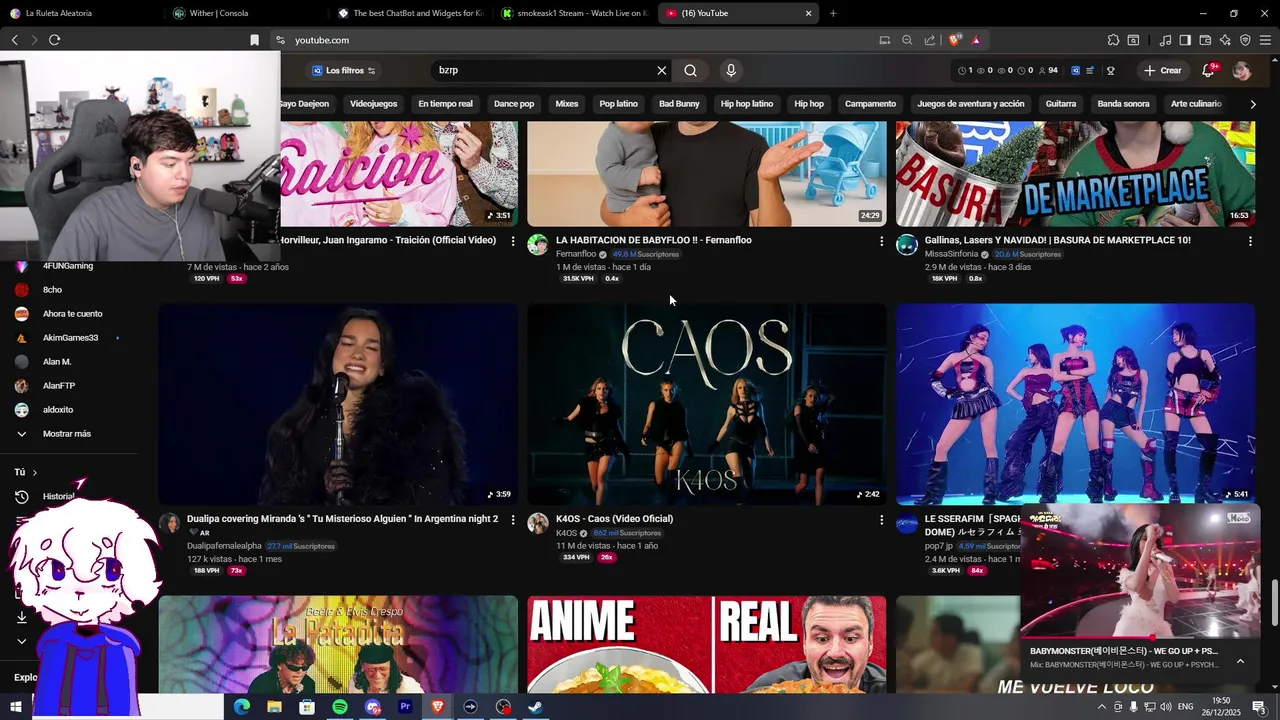Open the taskbar volume speaker icon

(x=1165, y=707)
